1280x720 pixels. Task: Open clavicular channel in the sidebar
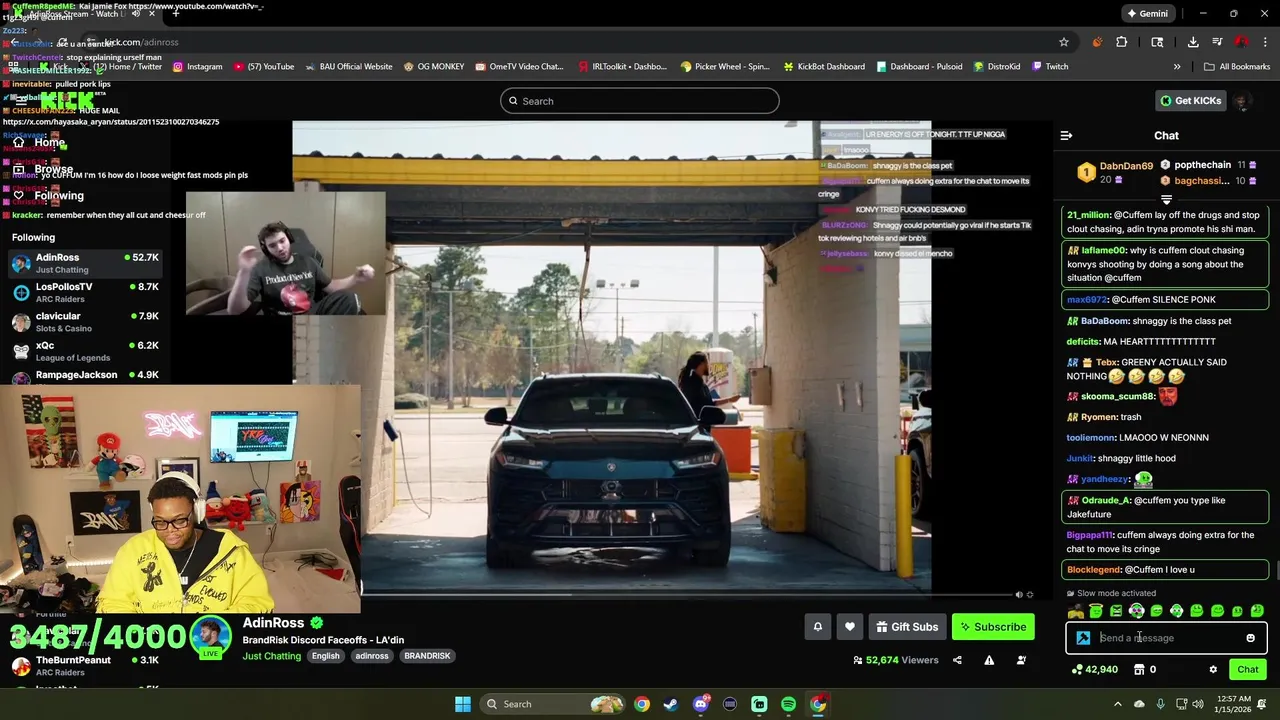pos(85,322)
